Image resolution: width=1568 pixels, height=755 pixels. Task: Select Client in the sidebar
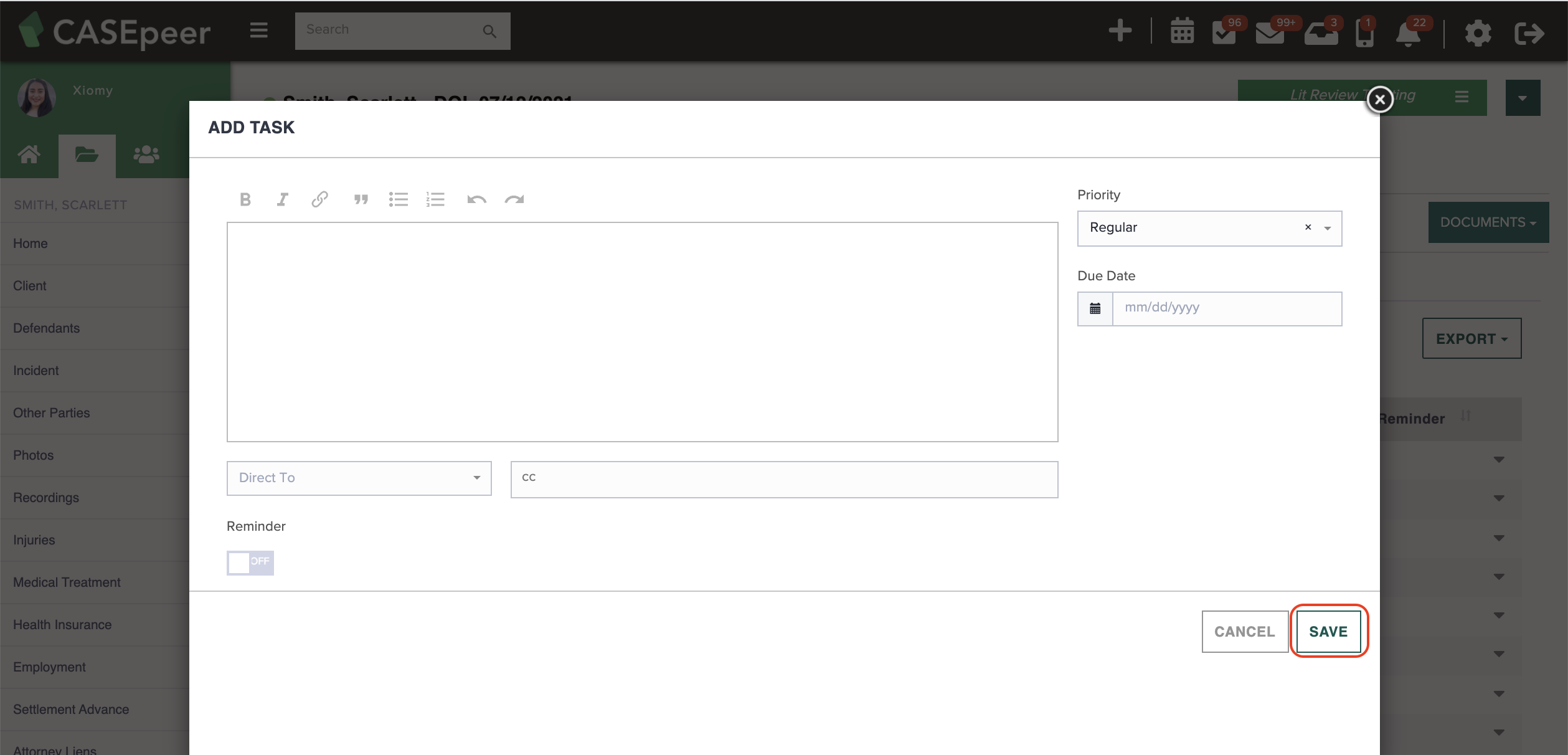coord(30,285)
